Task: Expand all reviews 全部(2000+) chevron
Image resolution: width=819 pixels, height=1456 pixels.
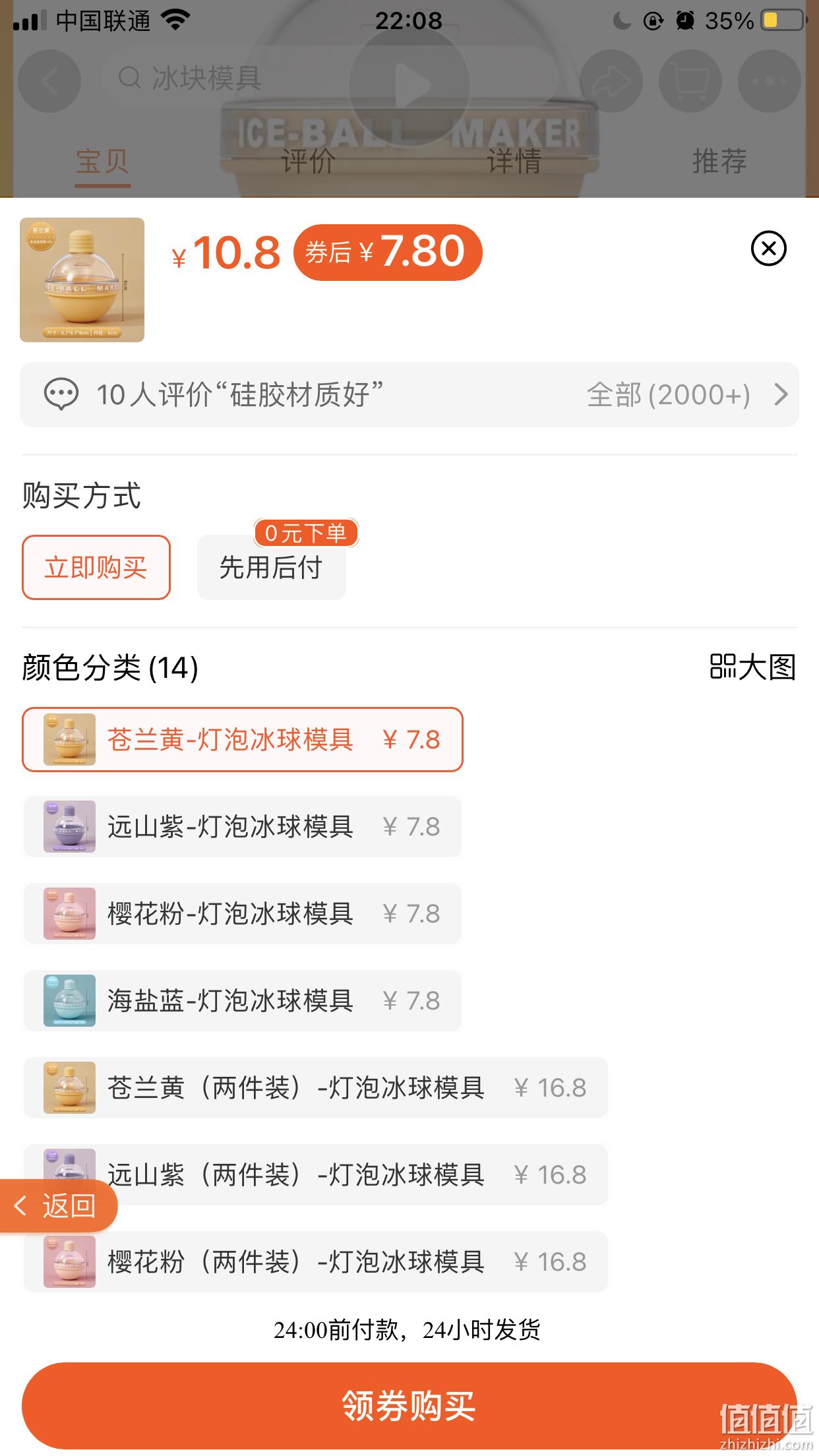Action: tap(780, 394)
